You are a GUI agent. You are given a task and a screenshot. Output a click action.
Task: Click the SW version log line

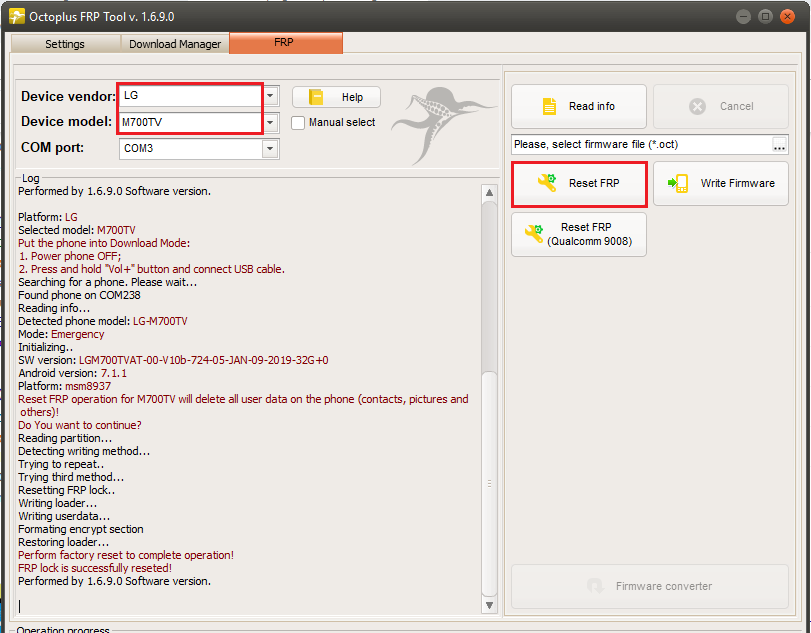(x=173, y=360)
